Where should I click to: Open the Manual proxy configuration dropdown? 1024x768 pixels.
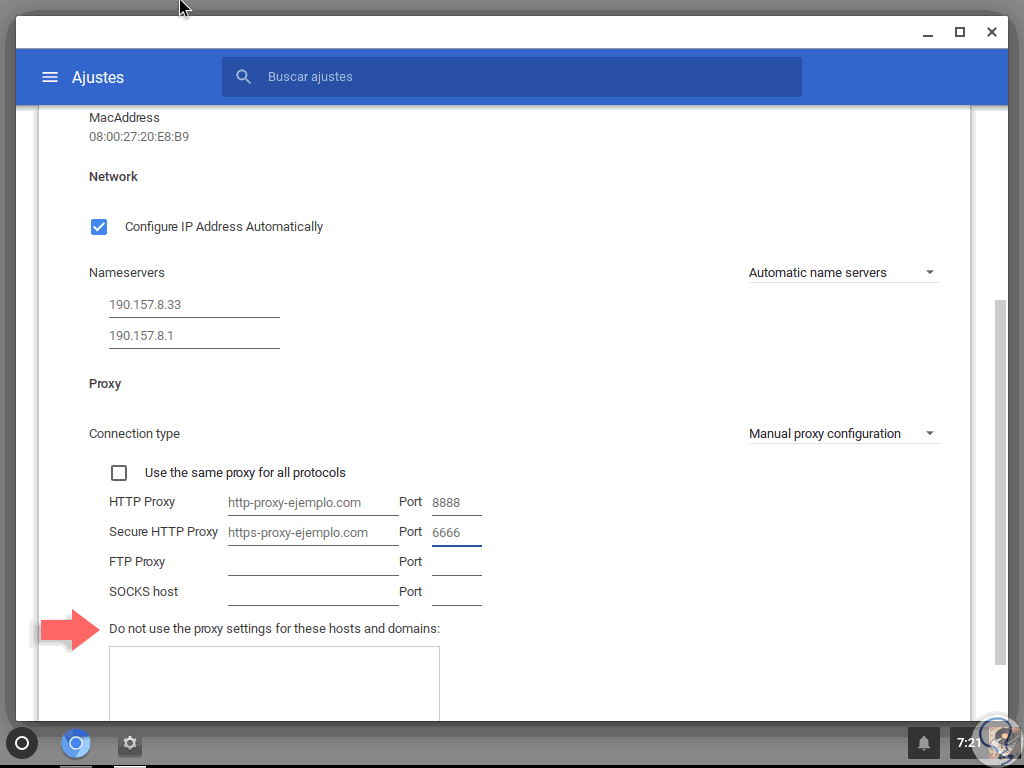[843, 434]
